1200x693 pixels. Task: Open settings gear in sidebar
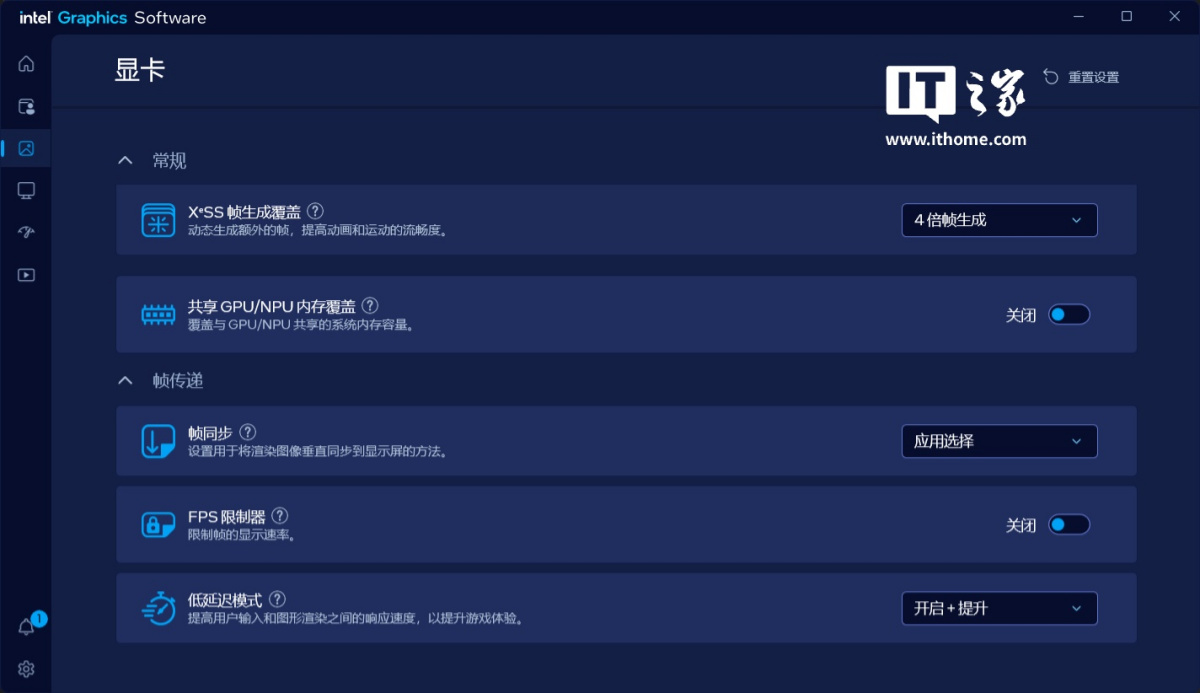[x=26, y=669]
